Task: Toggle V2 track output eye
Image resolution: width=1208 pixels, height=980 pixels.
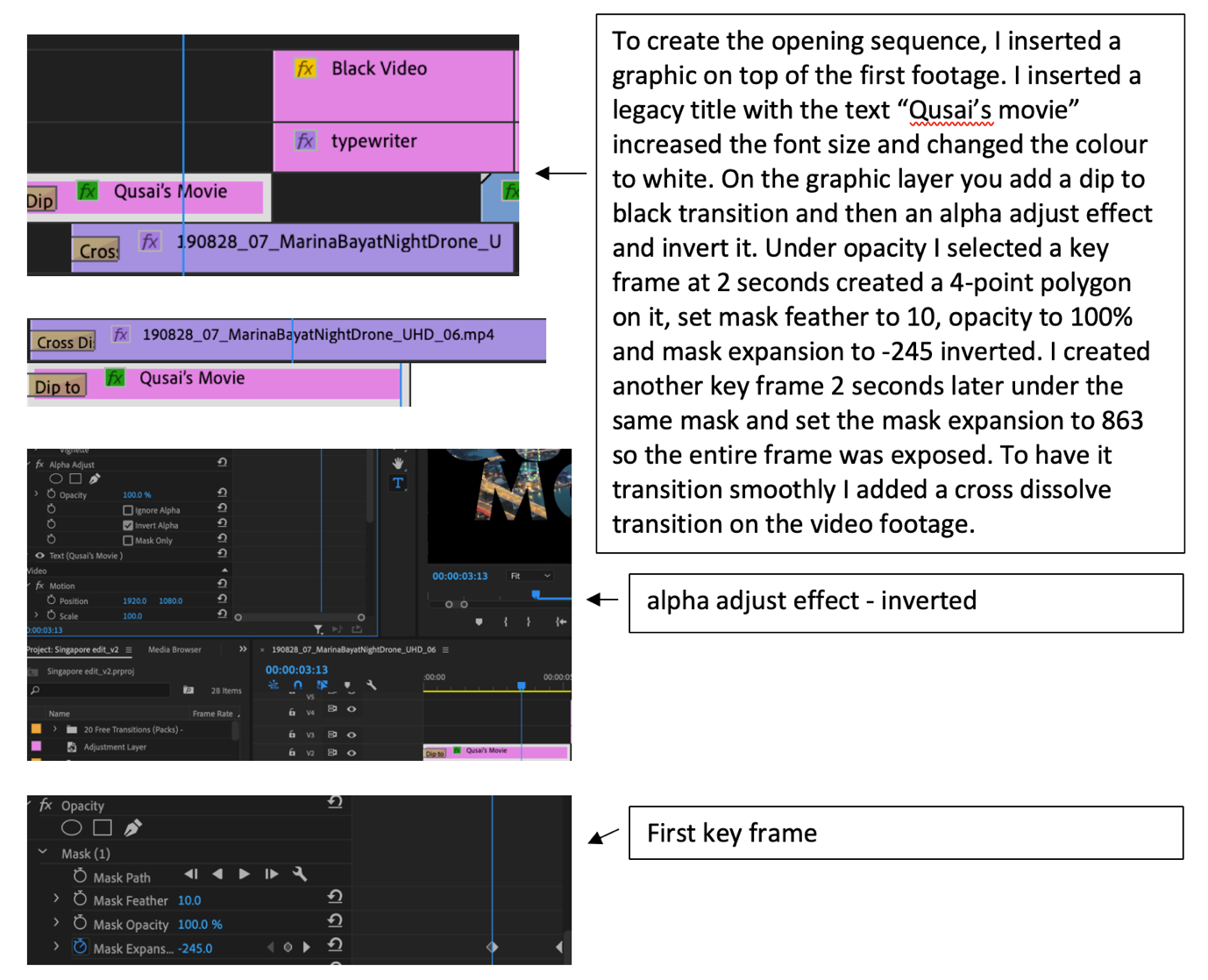Action: [352, 753]
